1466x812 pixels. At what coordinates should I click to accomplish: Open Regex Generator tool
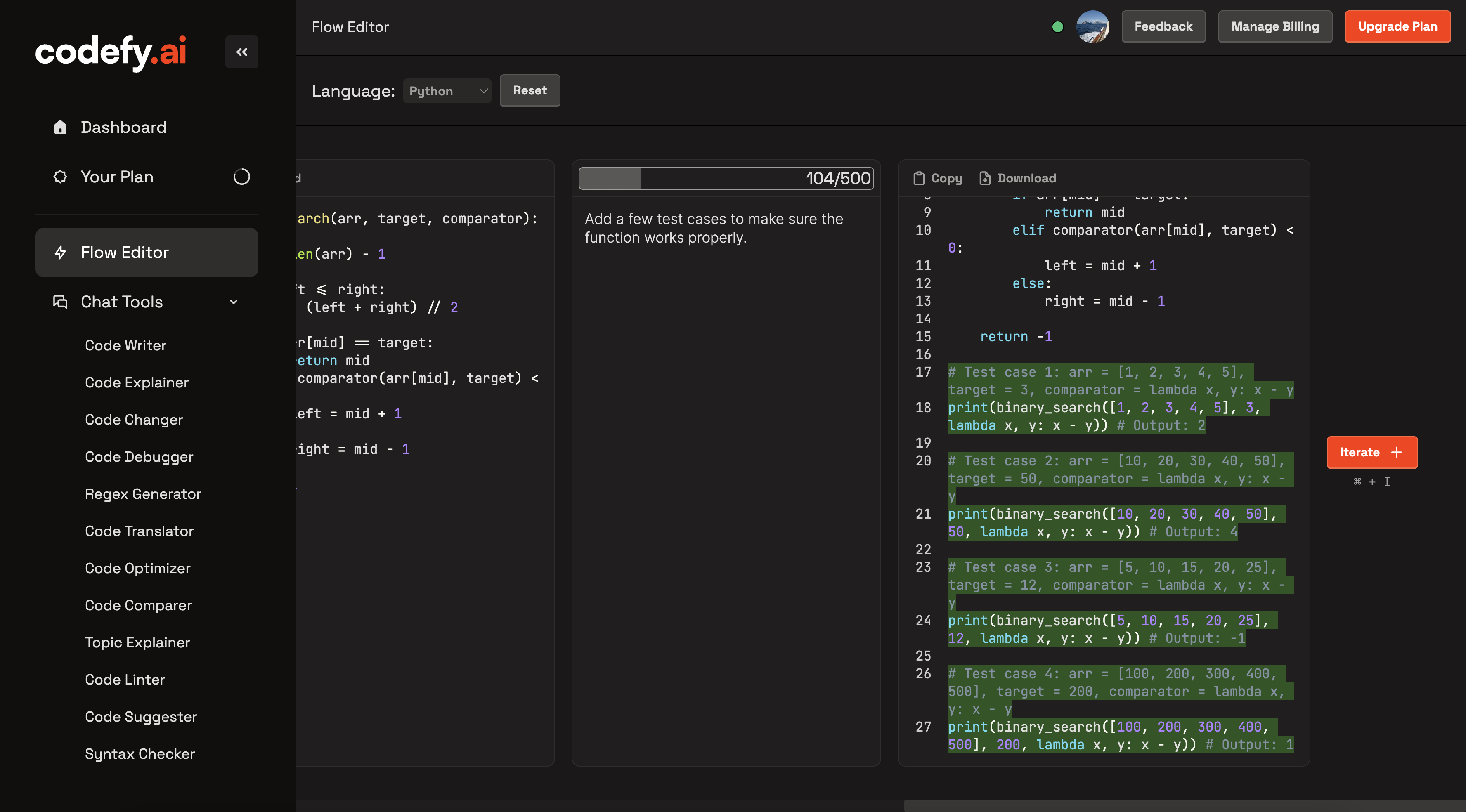pos(143,494)
